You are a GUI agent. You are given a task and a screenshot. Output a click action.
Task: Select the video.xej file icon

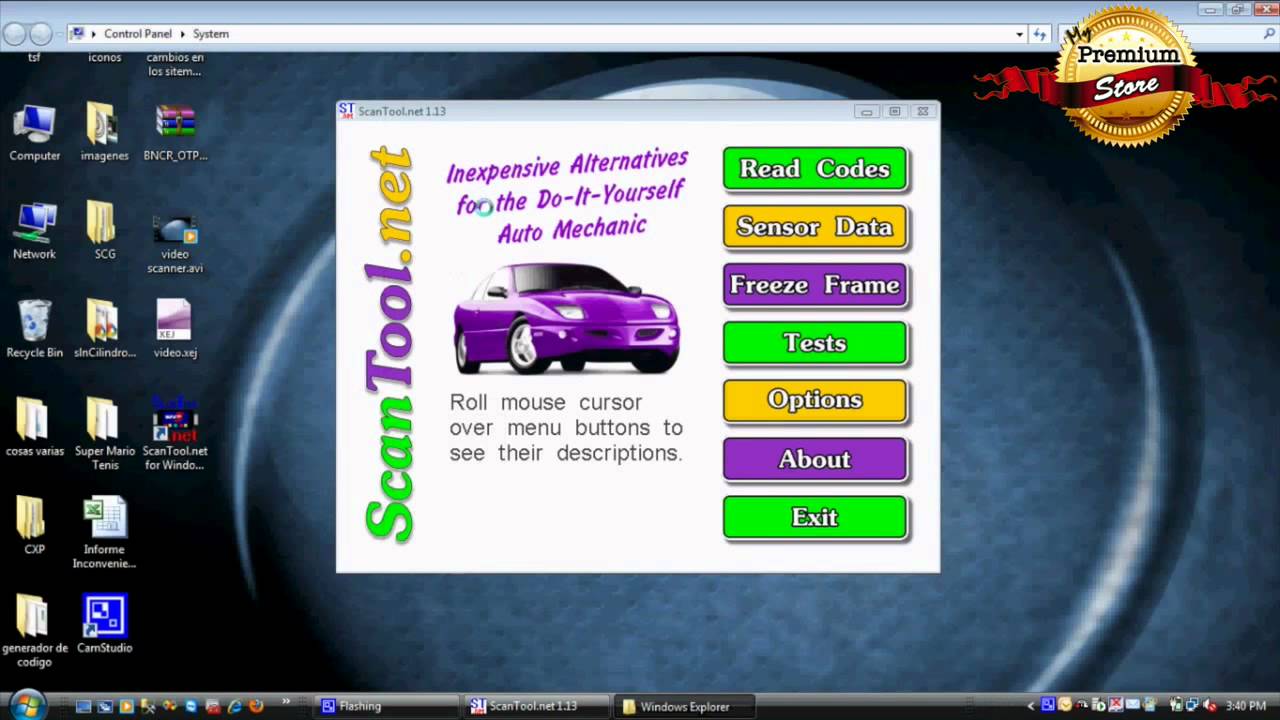(175, 329)
